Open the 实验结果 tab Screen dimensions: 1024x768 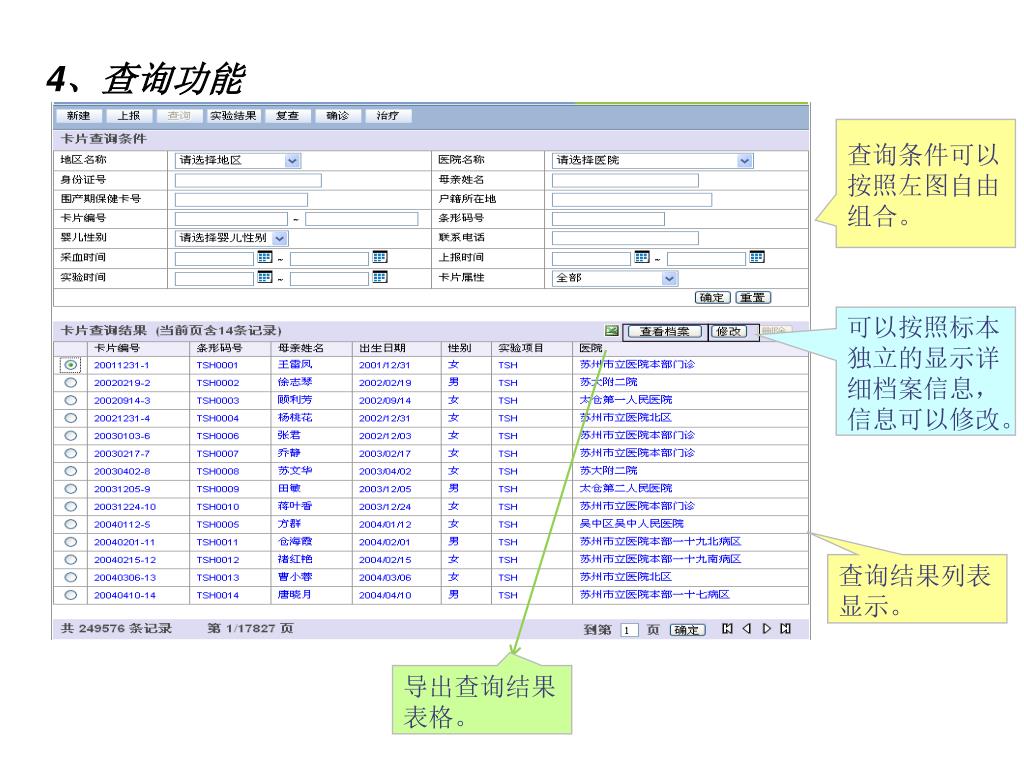233,116
